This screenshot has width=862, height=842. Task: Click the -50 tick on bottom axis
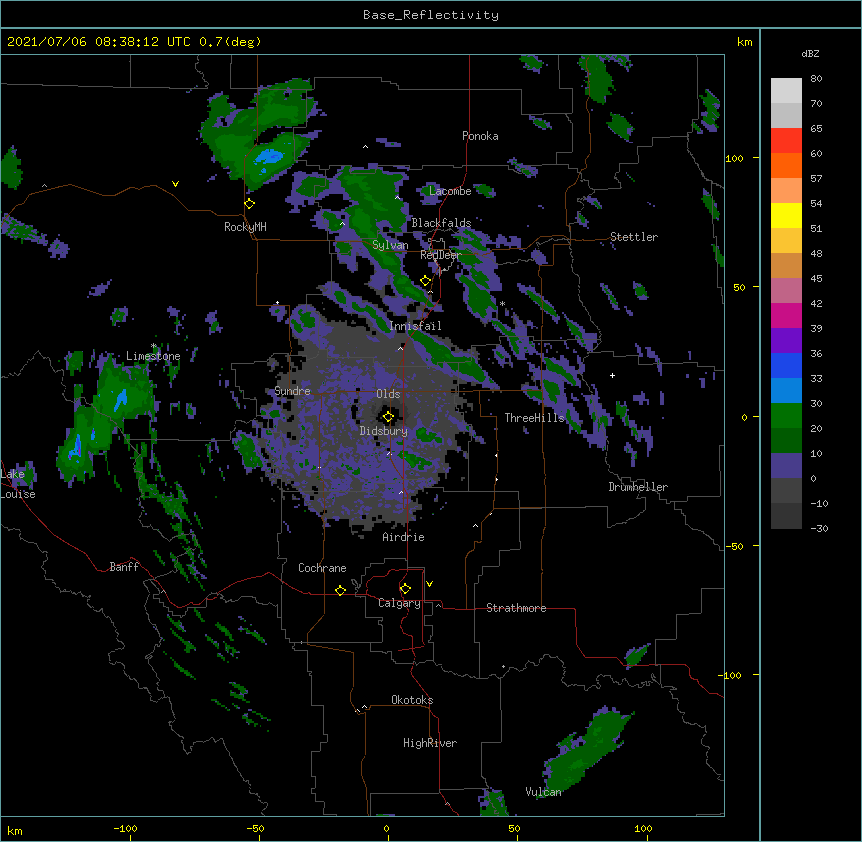coord(255,828)
